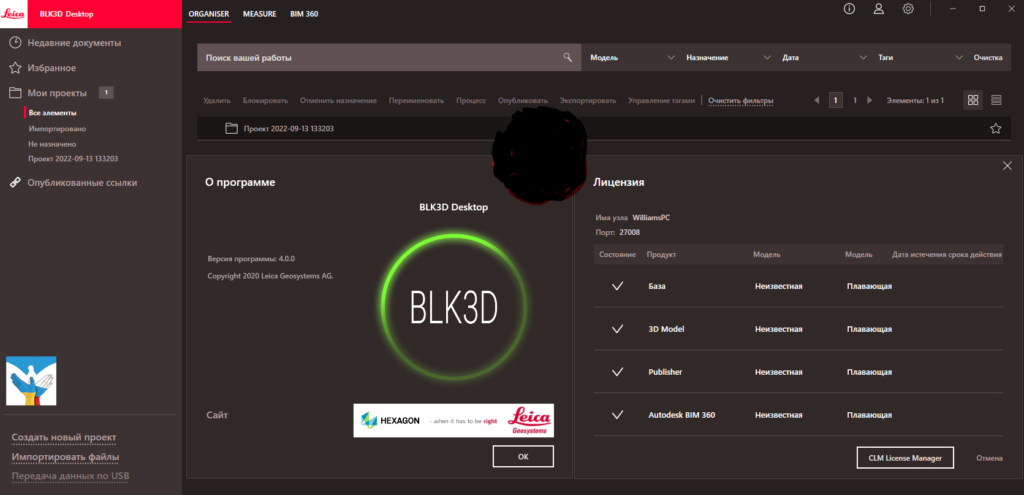Open Мои проекты in sidebar
This screenshot has height=495, width=1024.
57,93
